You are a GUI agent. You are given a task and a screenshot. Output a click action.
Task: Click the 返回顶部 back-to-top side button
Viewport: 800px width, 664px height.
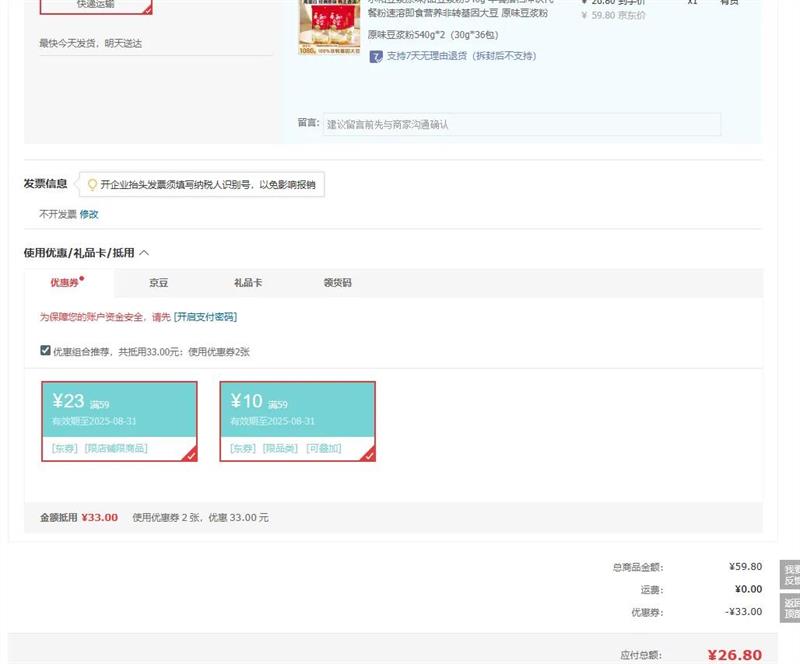click(x=790, y=608)
